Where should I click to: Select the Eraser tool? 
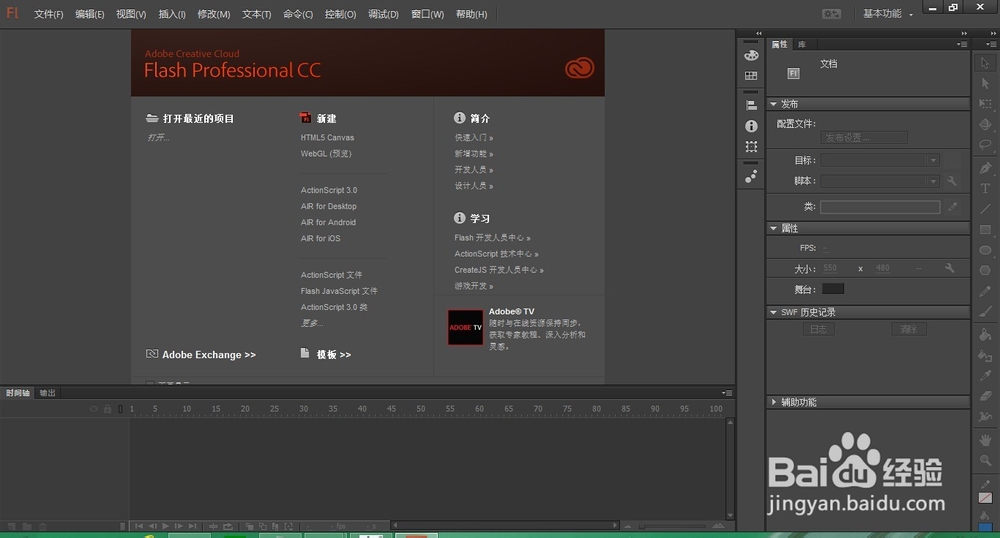[x=985, y=396]
